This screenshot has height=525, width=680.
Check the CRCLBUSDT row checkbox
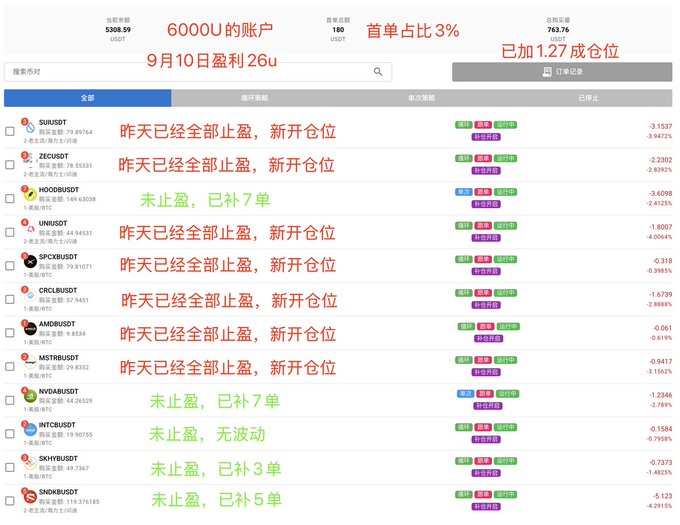click(x=10, y=300)
